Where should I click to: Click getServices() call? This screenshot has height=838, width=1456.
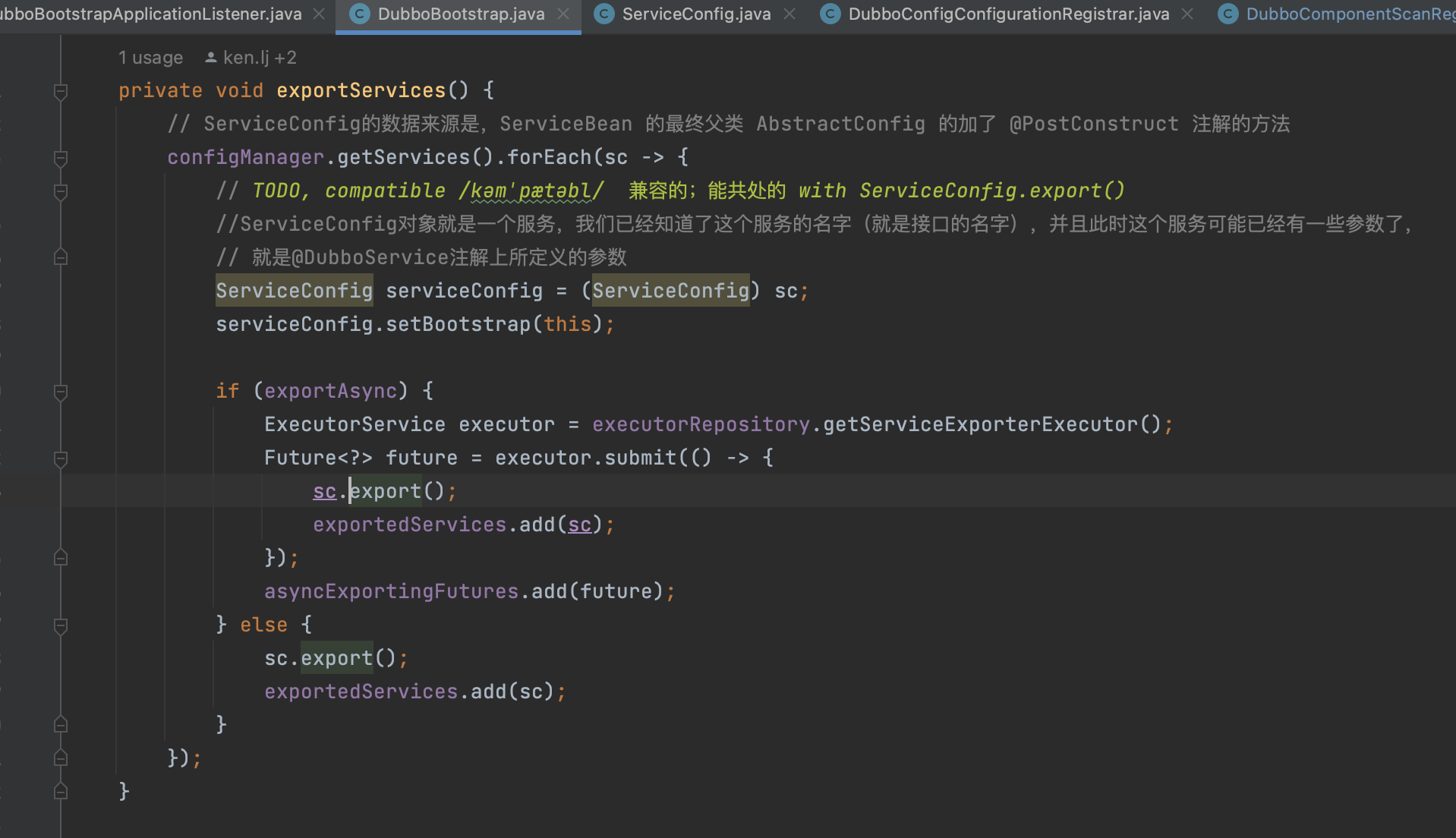(415, 158)
